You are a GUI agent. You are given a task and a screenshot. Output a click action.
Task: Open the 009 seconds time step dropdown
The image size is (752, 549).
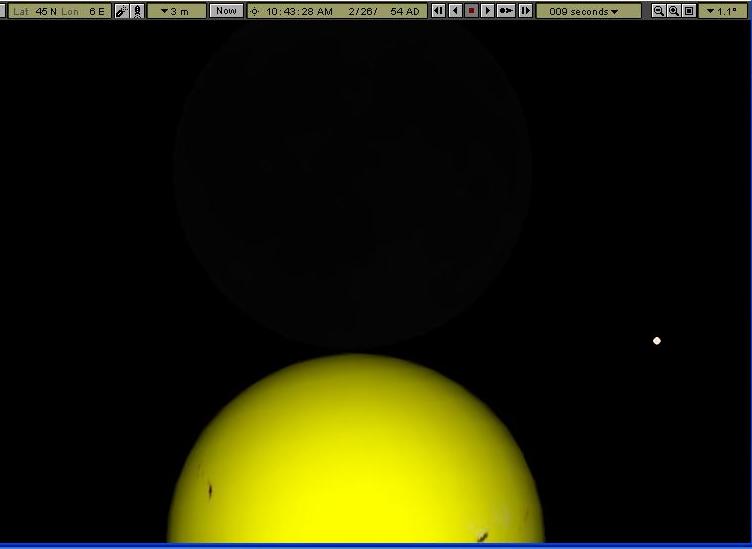pyautogui.click(x=588, y=11)
